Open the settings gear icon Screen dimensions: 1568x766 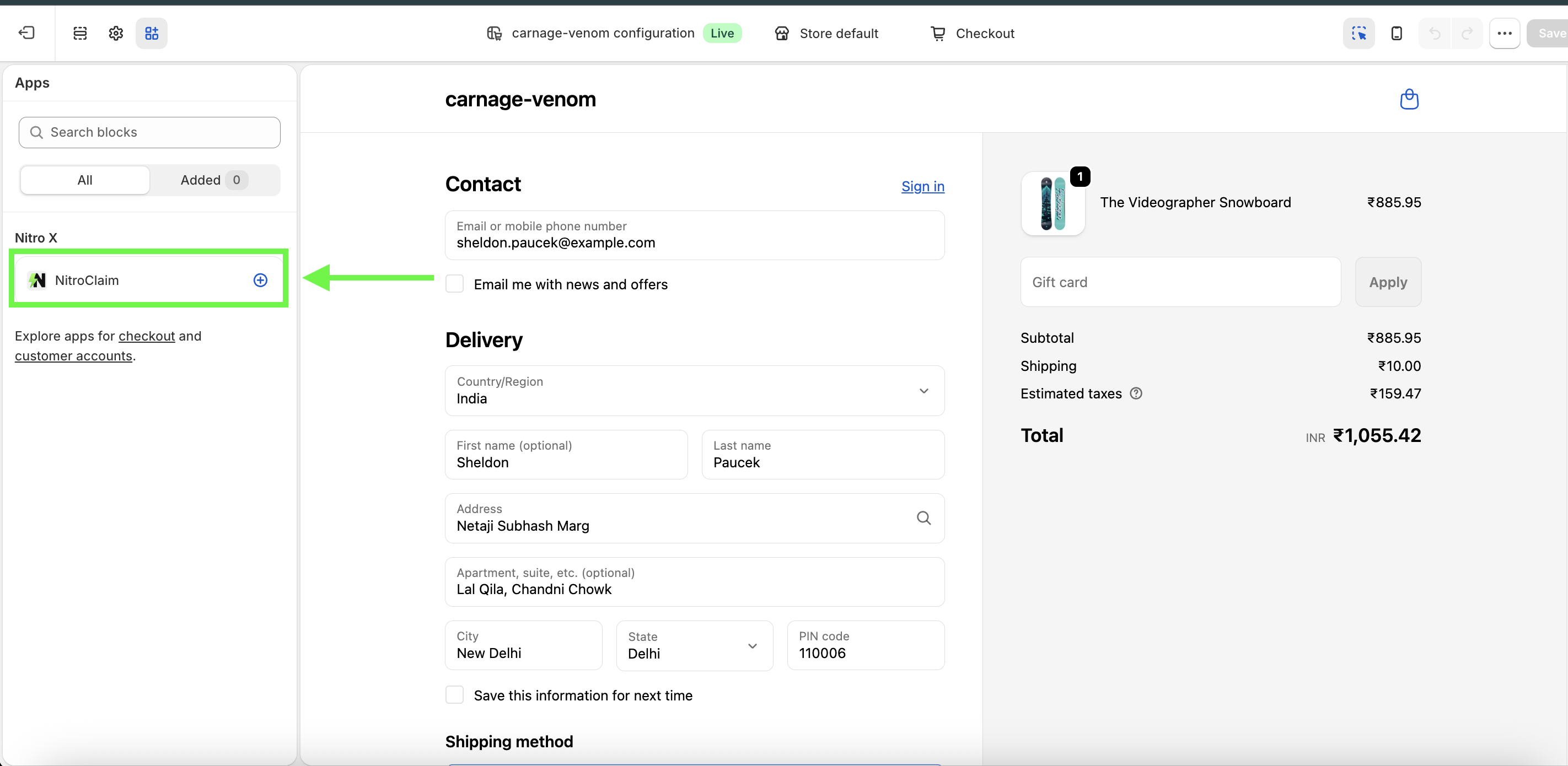(116, 33)
